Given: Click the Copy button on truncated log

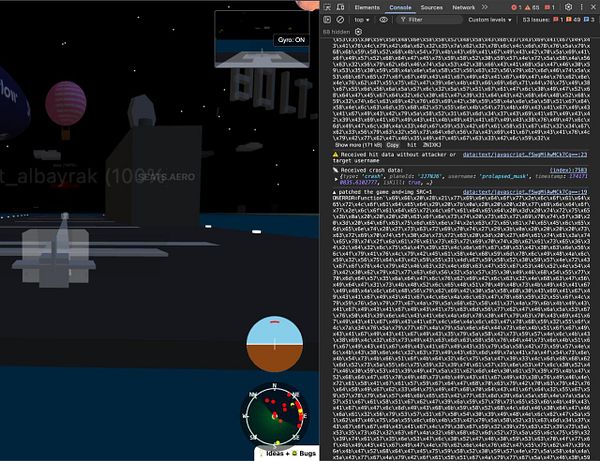Looking at the screenshot, I should click(393, 145).
